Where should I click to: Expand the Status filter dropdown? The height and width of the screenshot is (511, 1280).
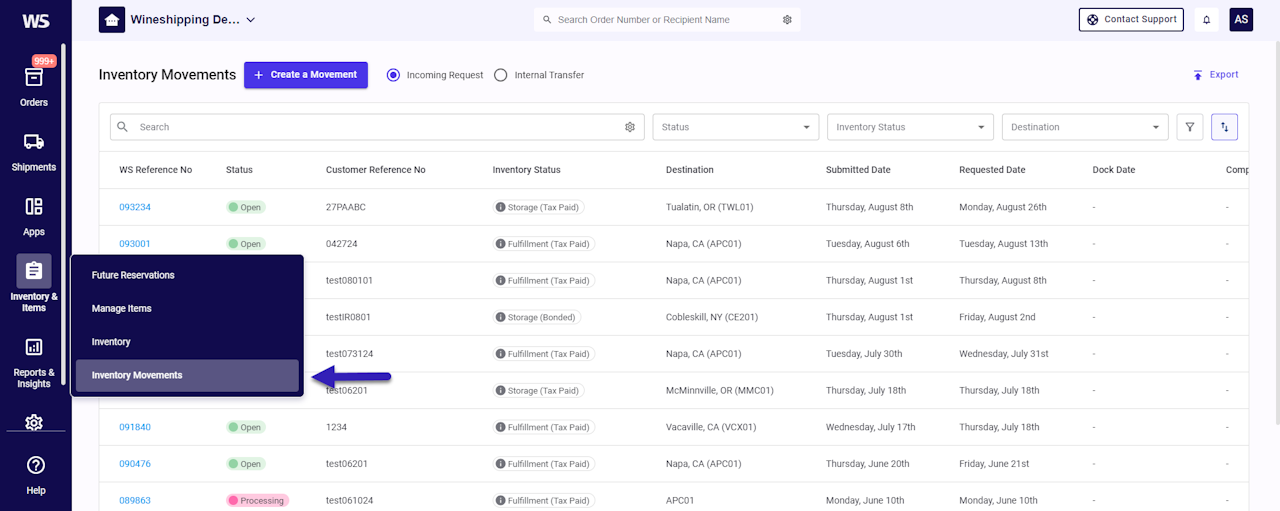tap(735, 127)
